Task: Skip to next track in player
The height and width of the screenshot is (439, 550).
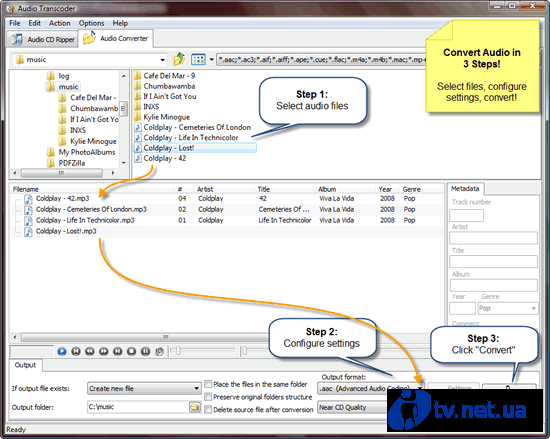Action: (118, 351)
